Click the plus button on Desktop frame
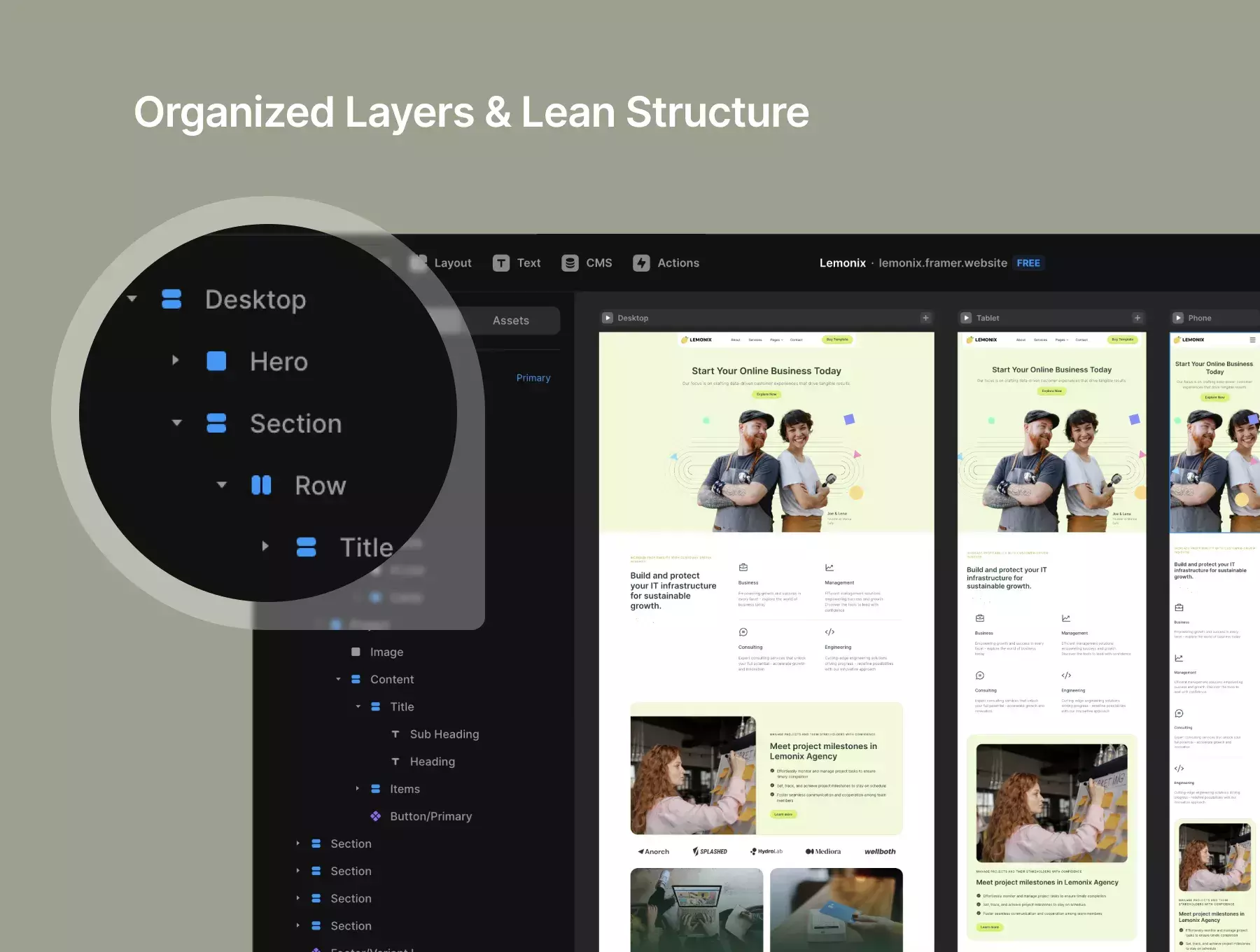 pos(925,318)
